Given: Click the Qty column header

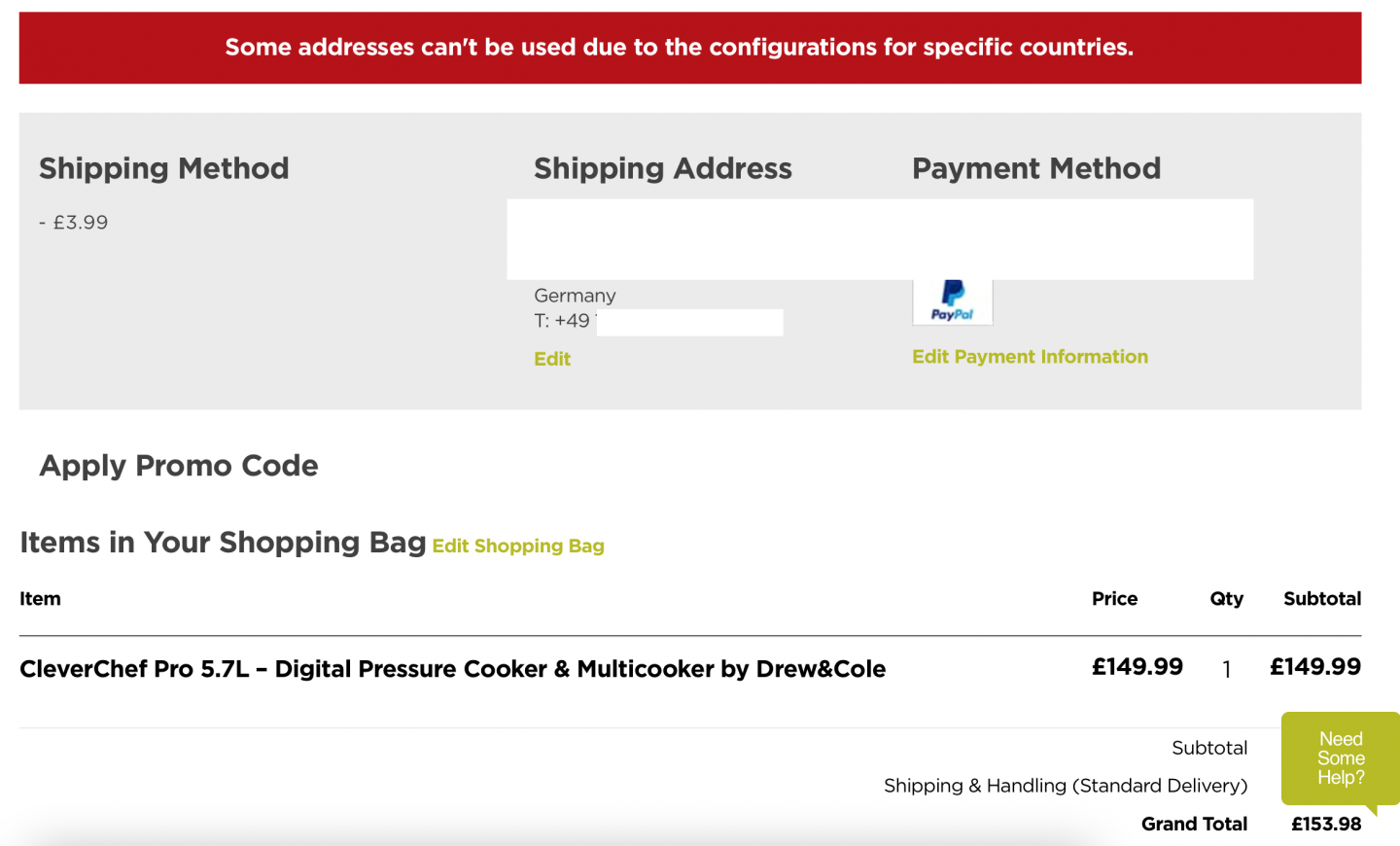Looking at the screenshot, I should pyautogui.click(x=1226, y=599).
